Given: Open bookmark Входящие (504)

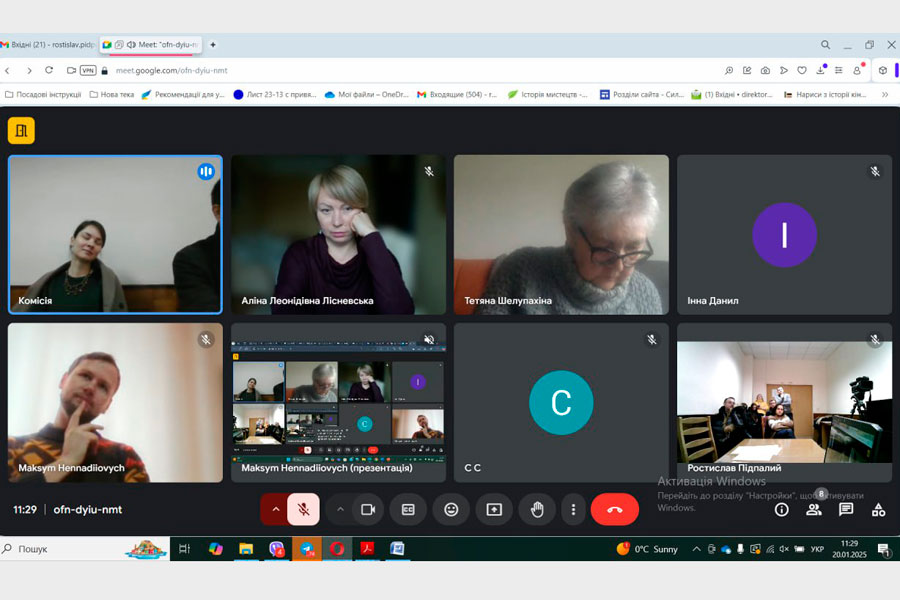Looking at the screenshot, I should point(457,95).
